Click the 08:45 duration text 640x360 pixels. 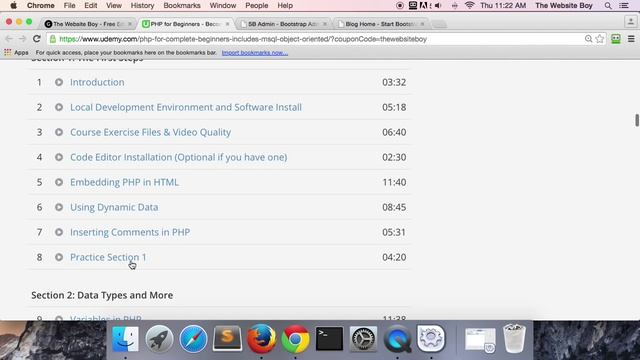[x=394, y=207]
